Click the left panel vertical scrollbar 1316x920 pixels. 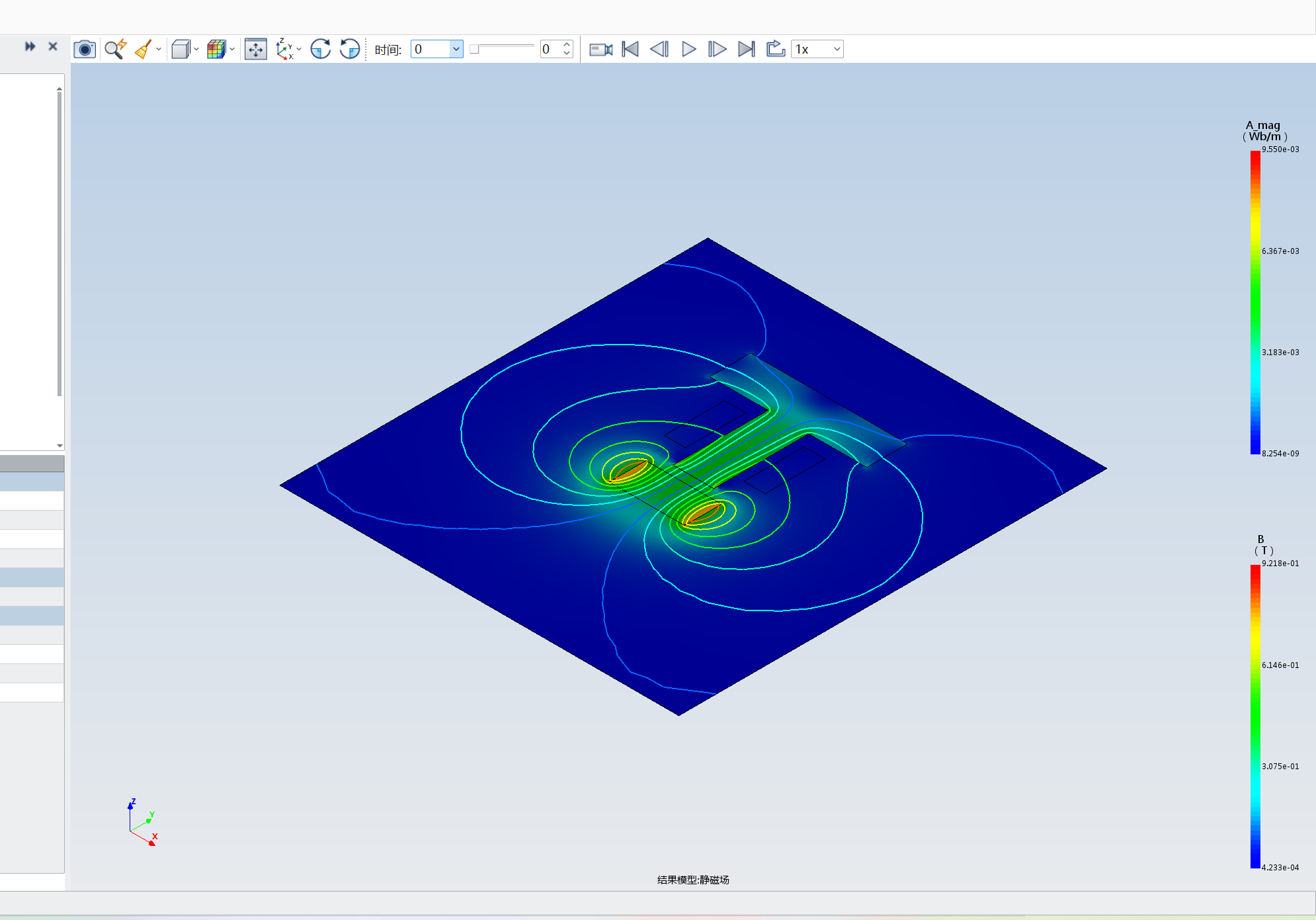[60, 243]
